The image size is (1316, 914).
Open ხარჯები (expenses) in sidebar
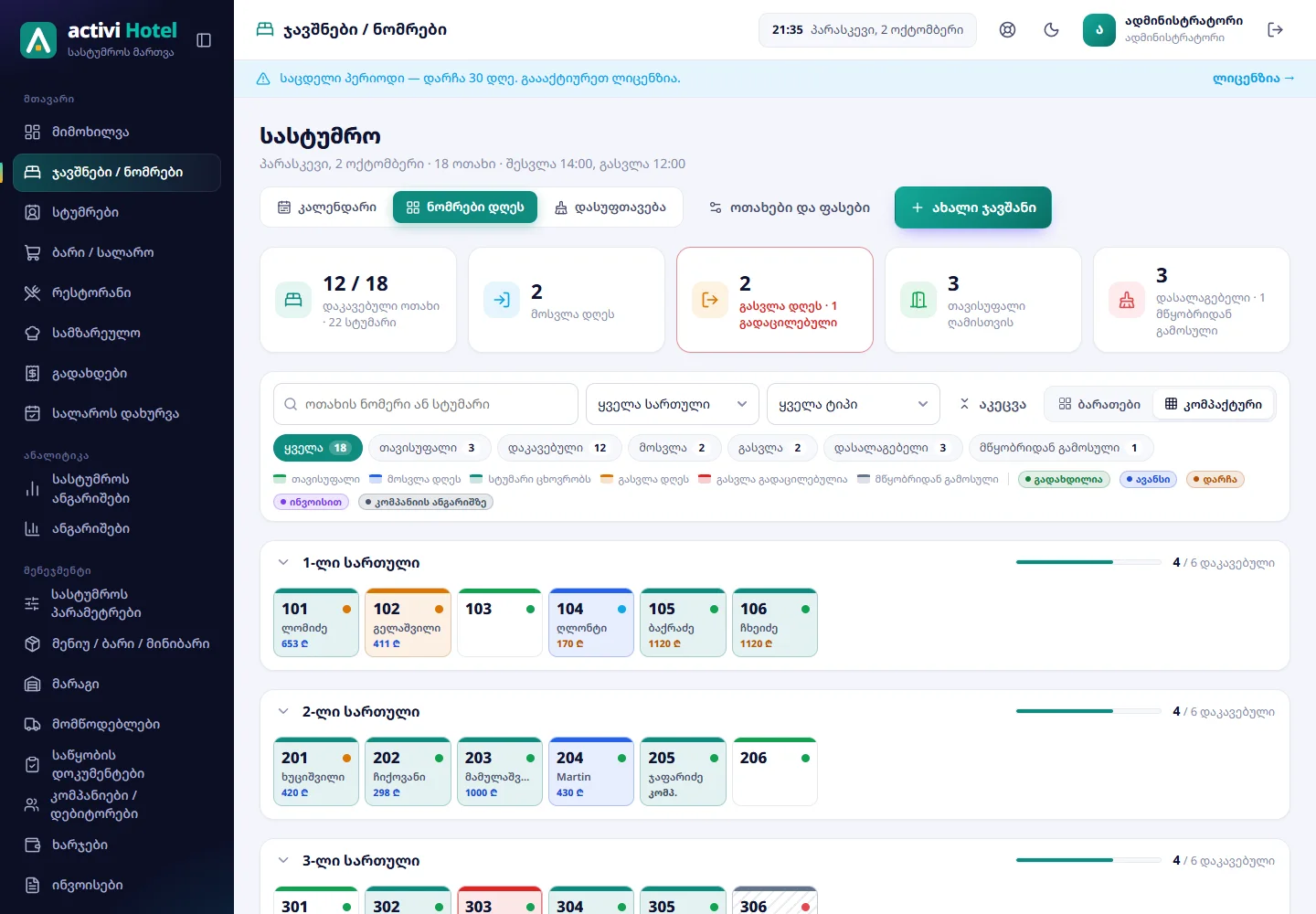point(117,845)
